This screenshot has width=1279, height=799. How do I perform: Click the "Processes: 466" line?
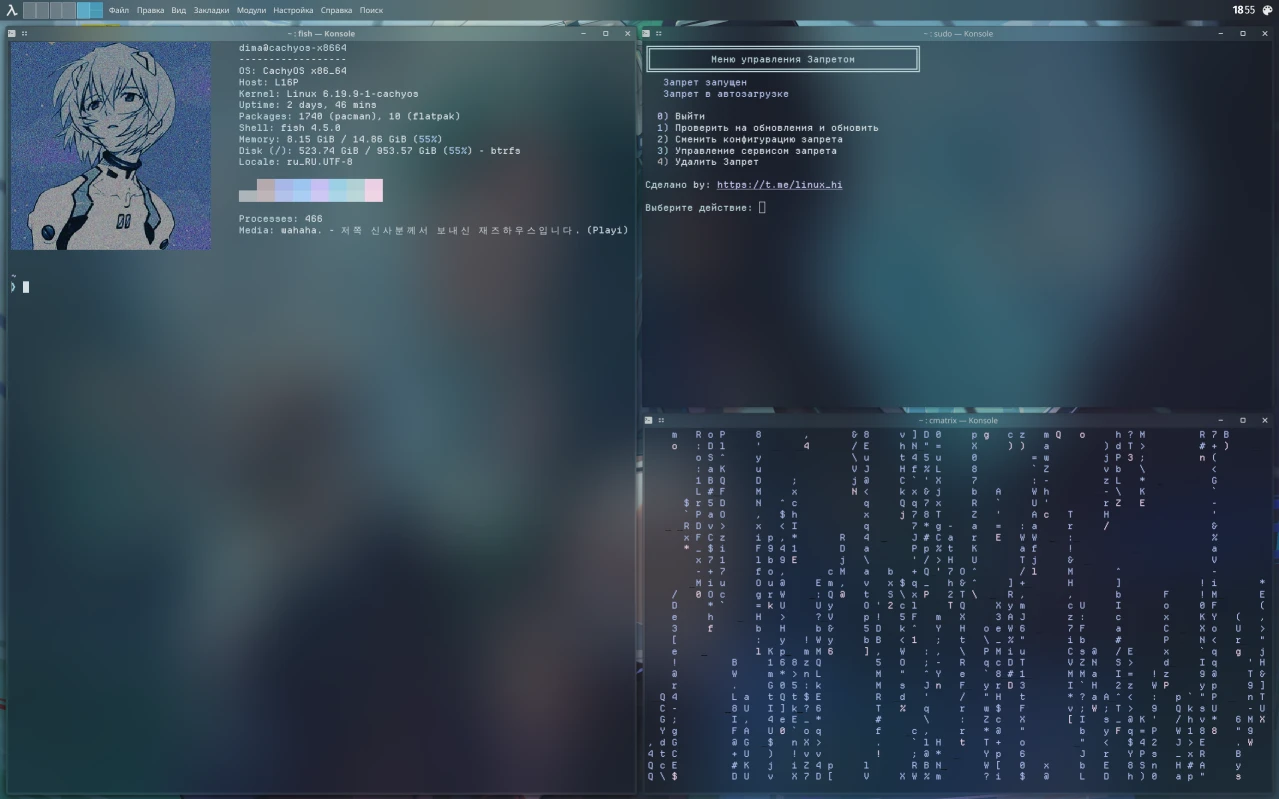pyautogui.click(x=281, y=219)
